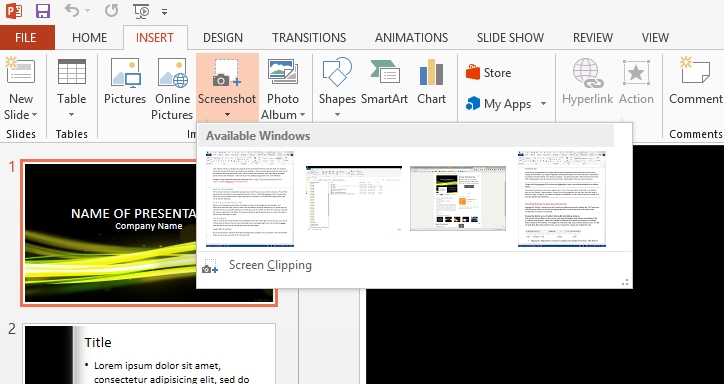The width and height of the screenshot is (724, 384).
Task: Save the presentation with floppy disk icon
Action: [43, 11]
